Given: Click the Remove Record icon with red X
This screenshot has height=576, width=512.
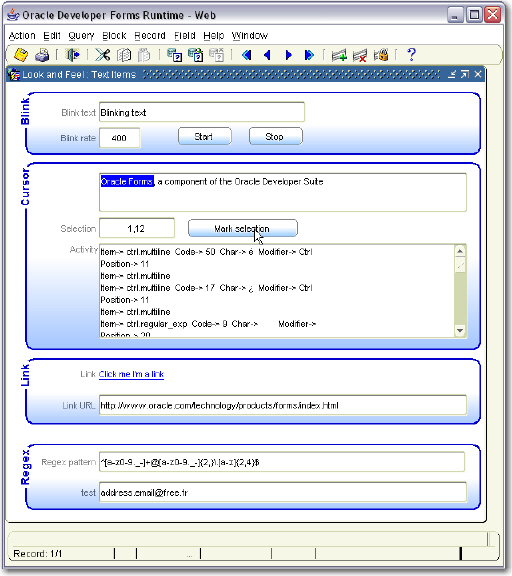Looking at the screenshot, I should point(360,55).
